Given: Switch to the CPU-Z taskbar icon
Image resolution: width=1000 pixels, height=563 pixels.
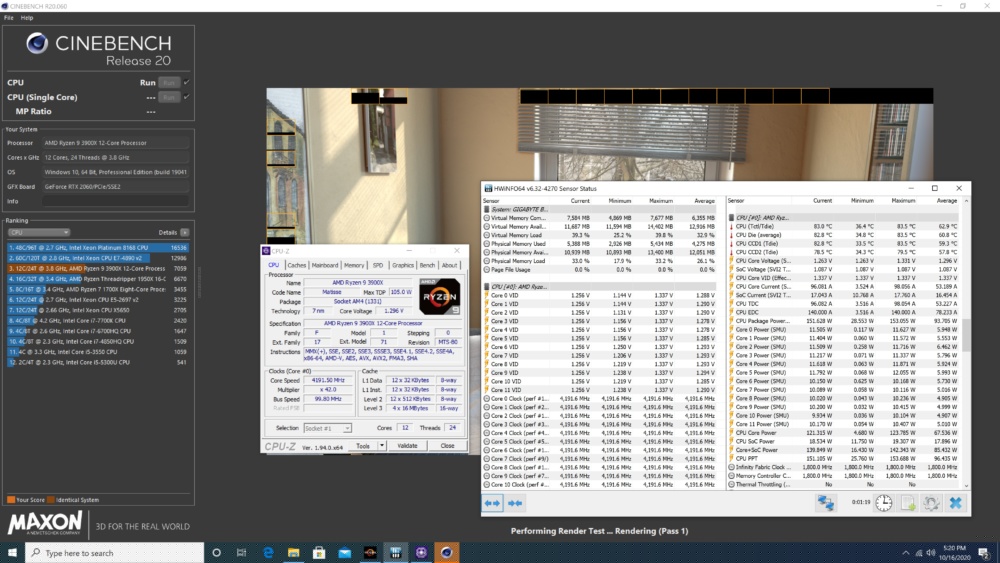Looking at the screenshot, I should [421, 553].
